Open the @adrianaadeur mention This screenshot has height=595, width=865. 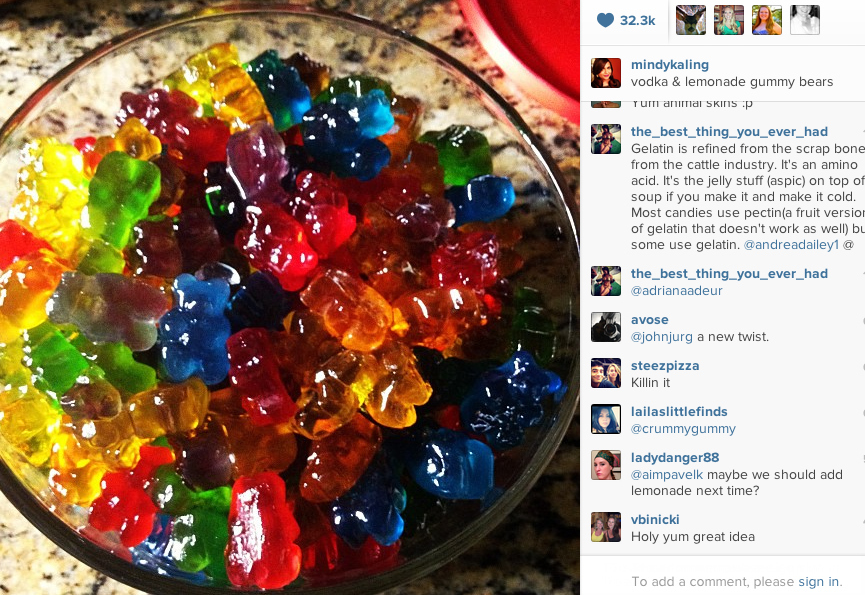[676, 291]
